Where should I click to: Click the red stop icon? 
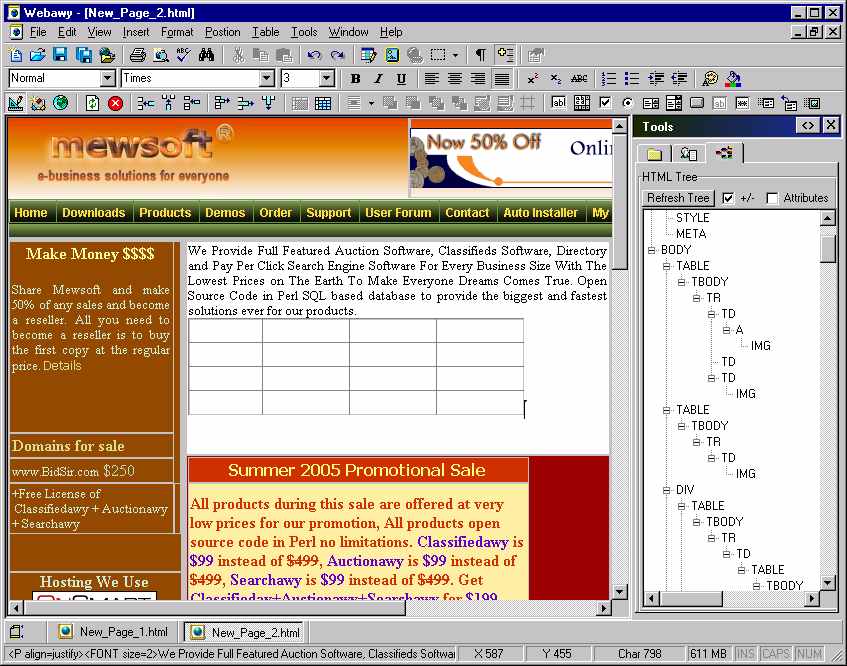click(x=115, y=103)
